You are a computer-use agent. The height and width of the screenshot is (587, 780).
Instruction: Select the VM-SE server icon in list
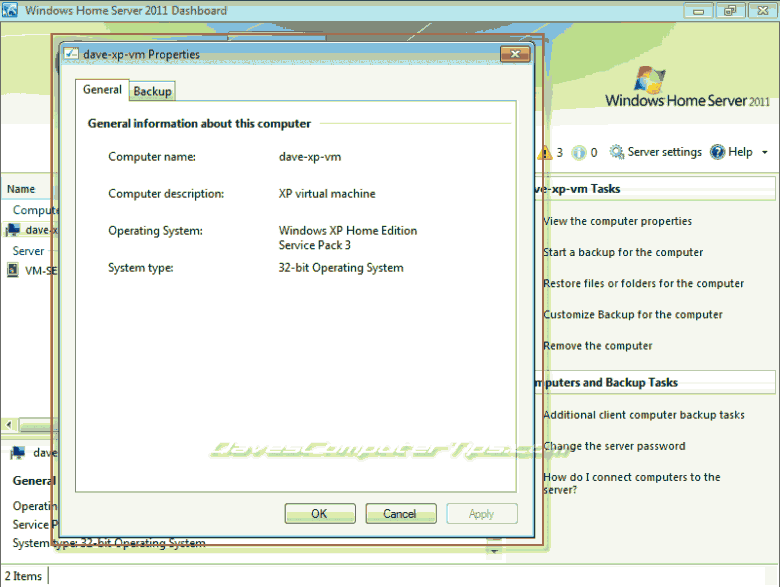pyautogui.click(x=12, y=270)
